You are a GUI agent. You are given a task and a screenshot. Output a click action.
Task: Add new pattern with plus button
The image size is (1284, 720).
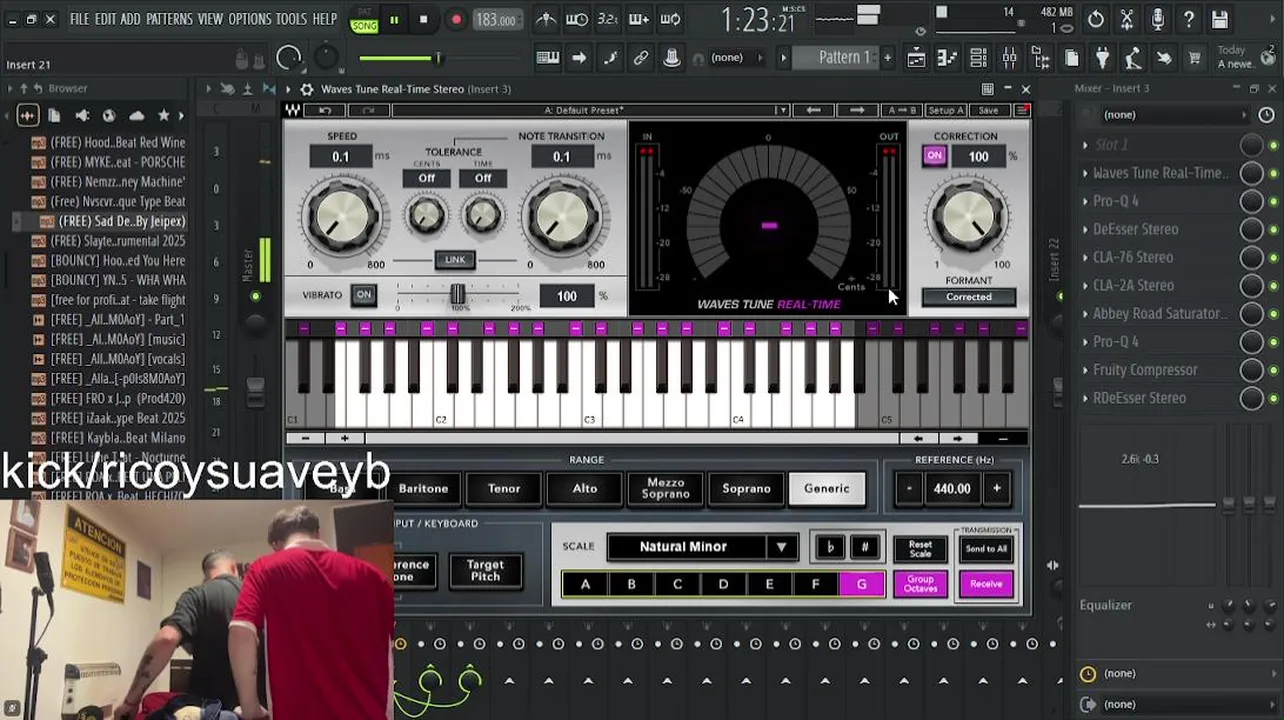point(887,58)
